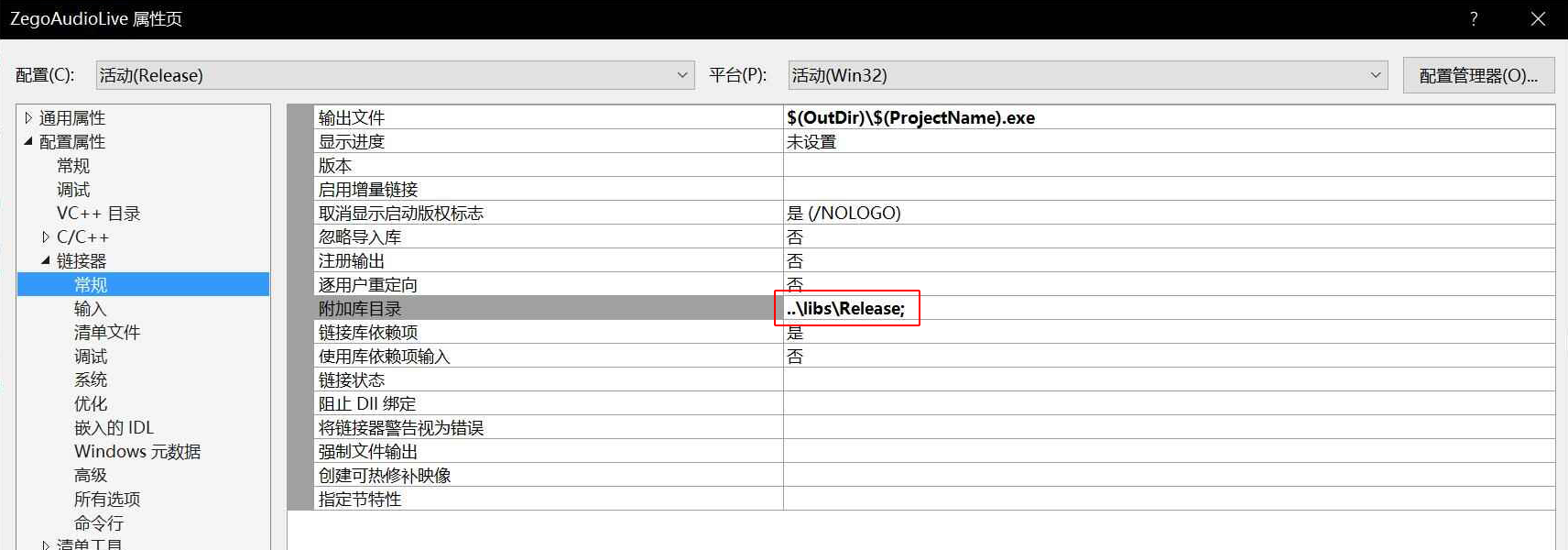The height and width of the screenshot is (550, 1568).
Task: Select highlighted 常规 under 链接器
Action: click(x=143, y=285)
